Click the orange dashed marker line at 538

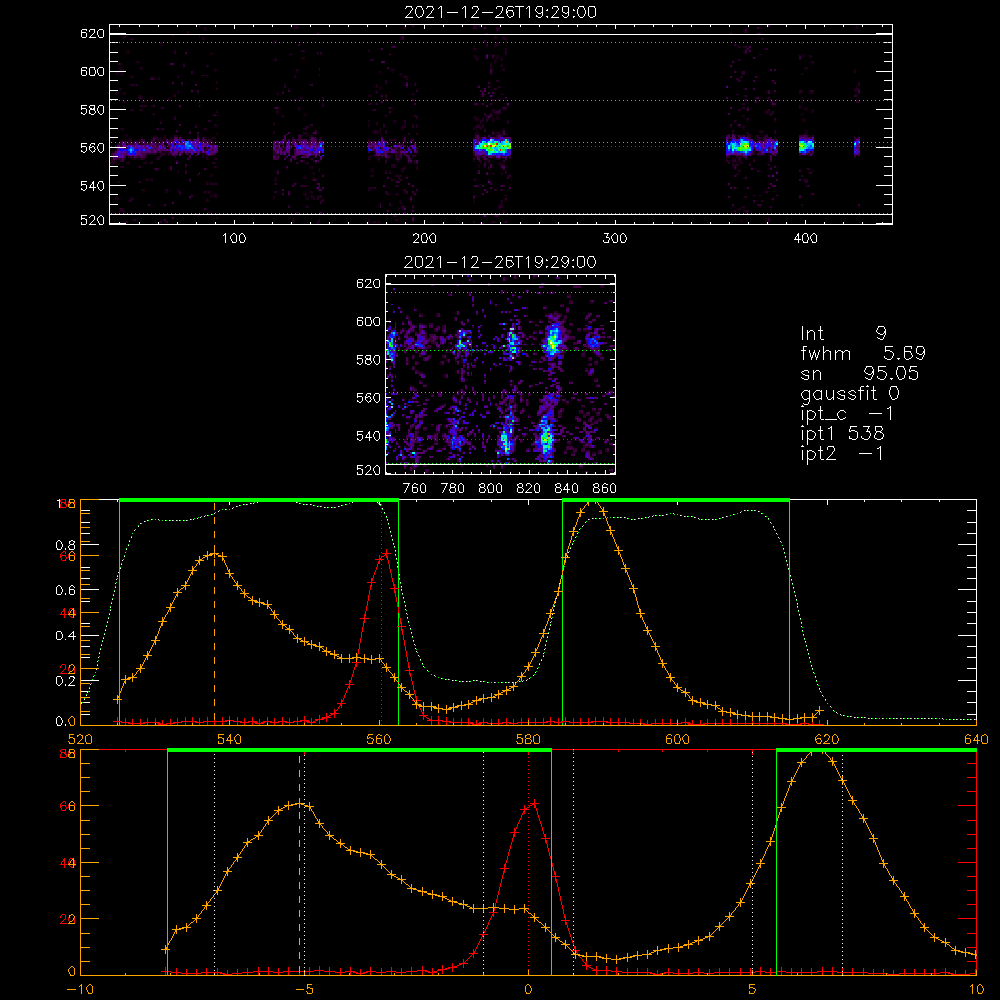(214, 612)
